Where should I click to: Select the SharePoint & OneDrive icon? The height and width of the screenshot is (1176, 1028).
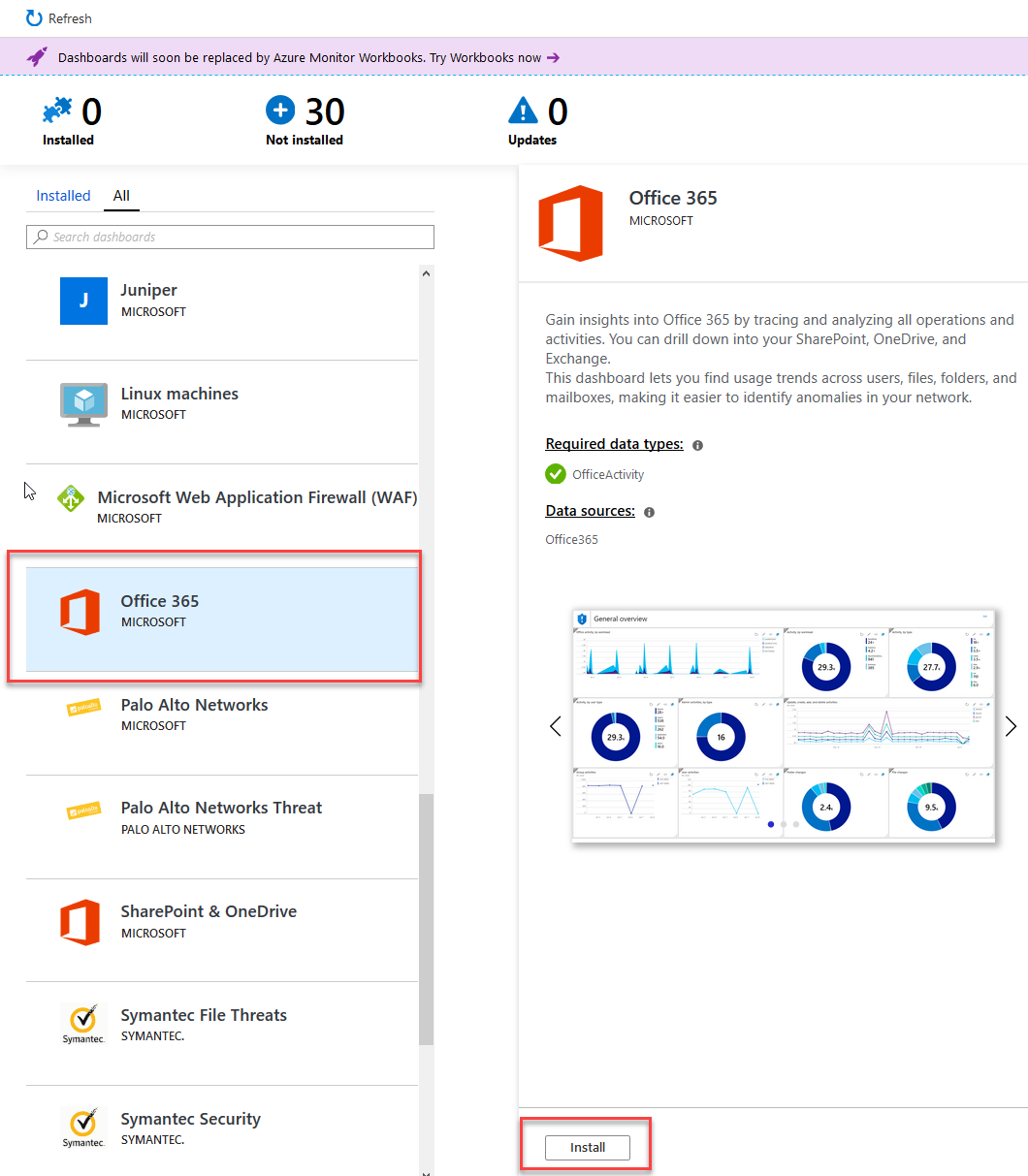(x=80, y=921)
